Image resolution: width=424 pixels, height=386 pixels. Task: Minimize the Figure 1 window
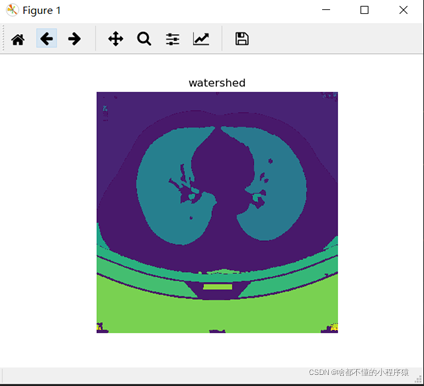[326, 10]
